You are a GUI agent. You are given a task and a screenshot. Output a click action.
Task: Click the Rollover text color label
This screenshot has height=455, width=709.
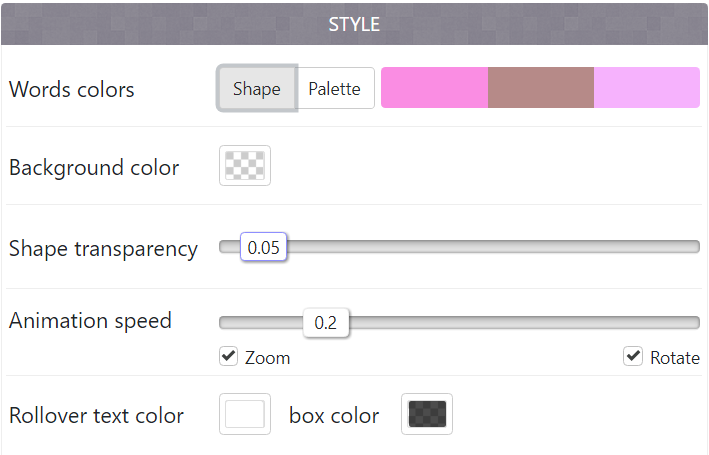96,416
